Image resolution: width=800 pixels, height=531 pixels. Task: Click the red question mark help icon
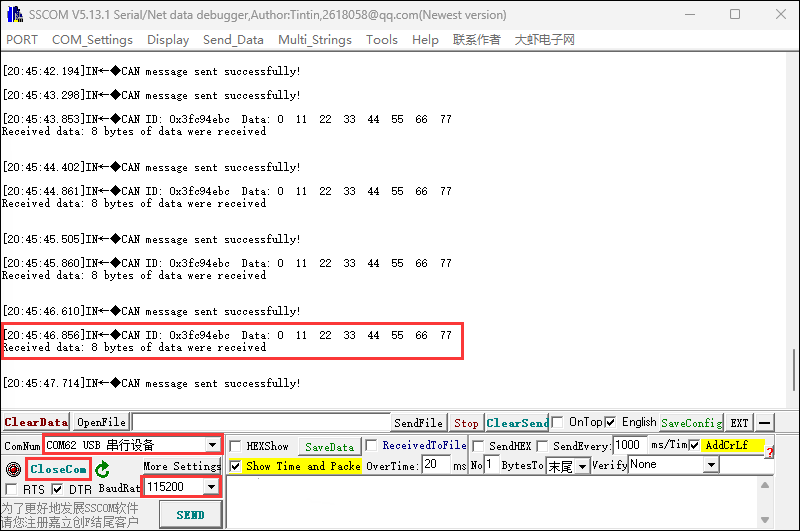click(770, 452)
